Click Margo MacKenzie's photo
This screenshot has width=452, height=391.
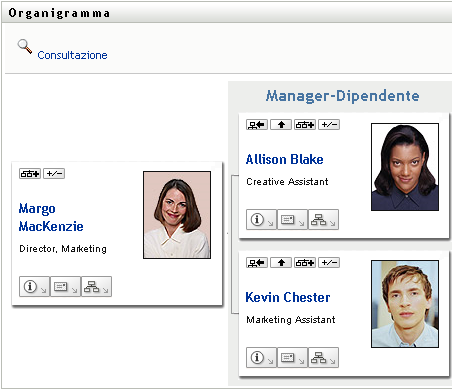177,215
